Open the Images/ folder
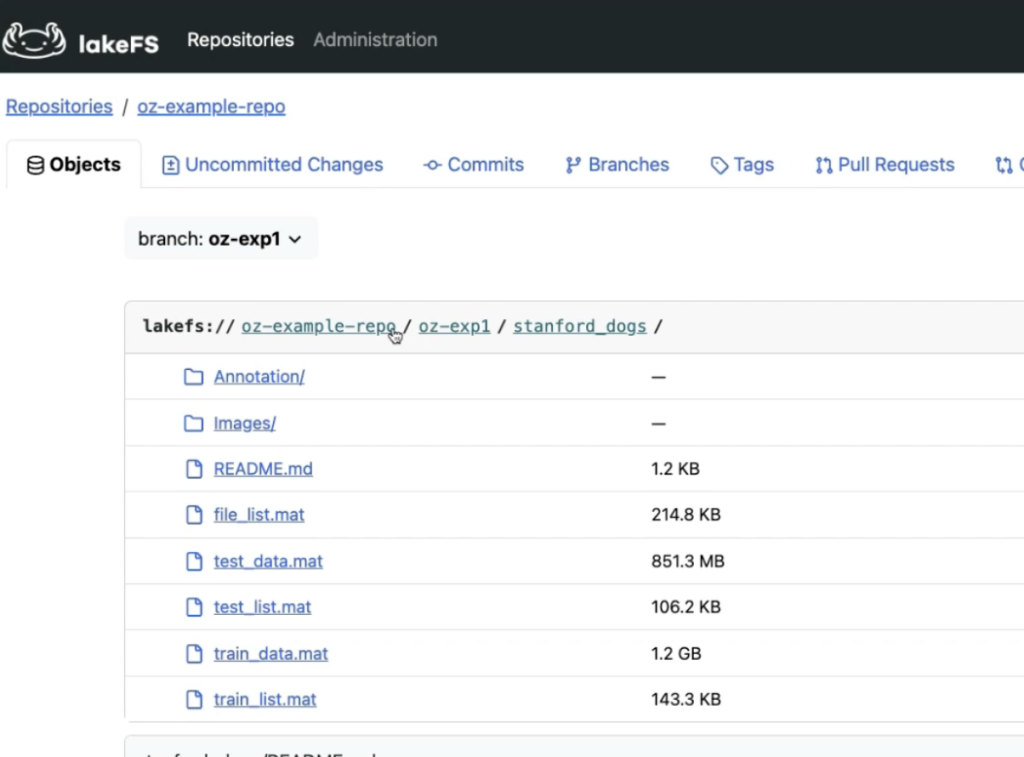Viewport: 1024px width, 757px height. (245, 423)
